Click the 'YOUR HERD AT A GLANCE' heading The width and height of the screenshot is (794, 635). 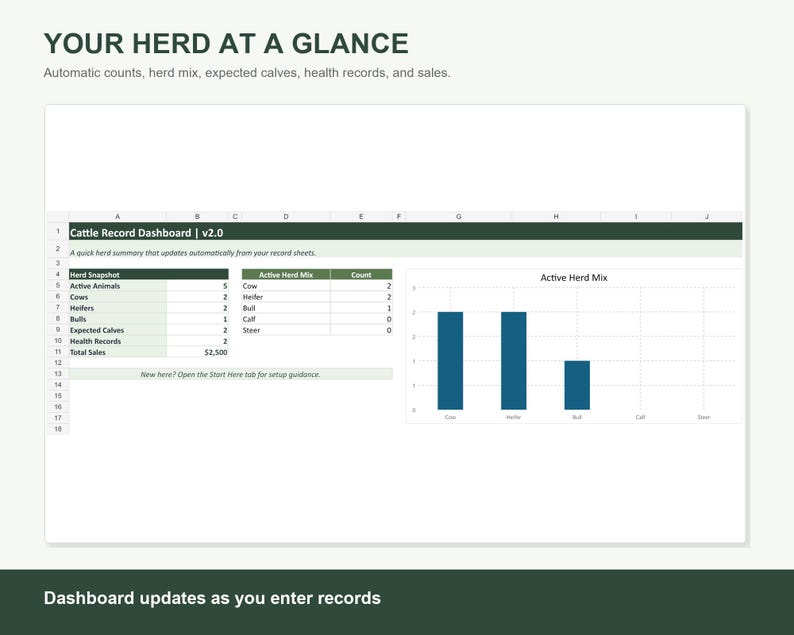(x=226, y=43)
